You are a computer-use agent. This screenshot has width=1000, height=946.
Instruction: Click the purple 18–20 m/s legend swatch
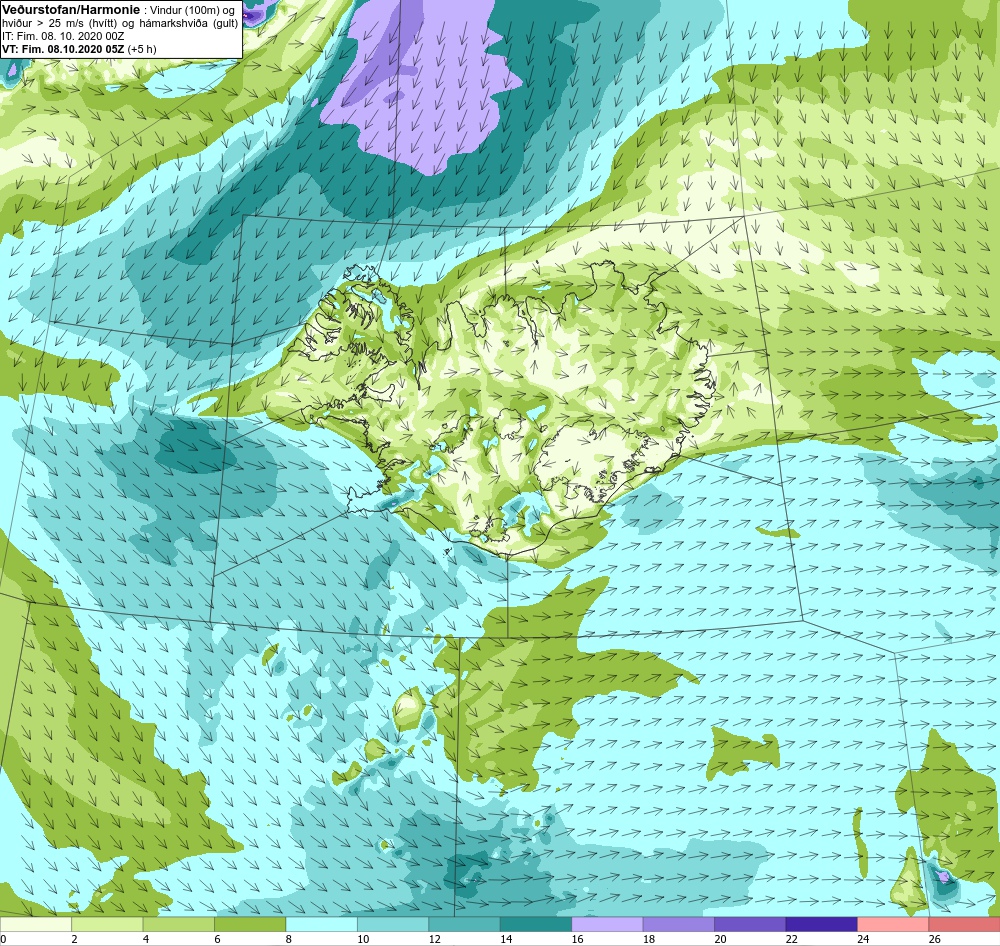pyautogui.click(x=679, y=924)
